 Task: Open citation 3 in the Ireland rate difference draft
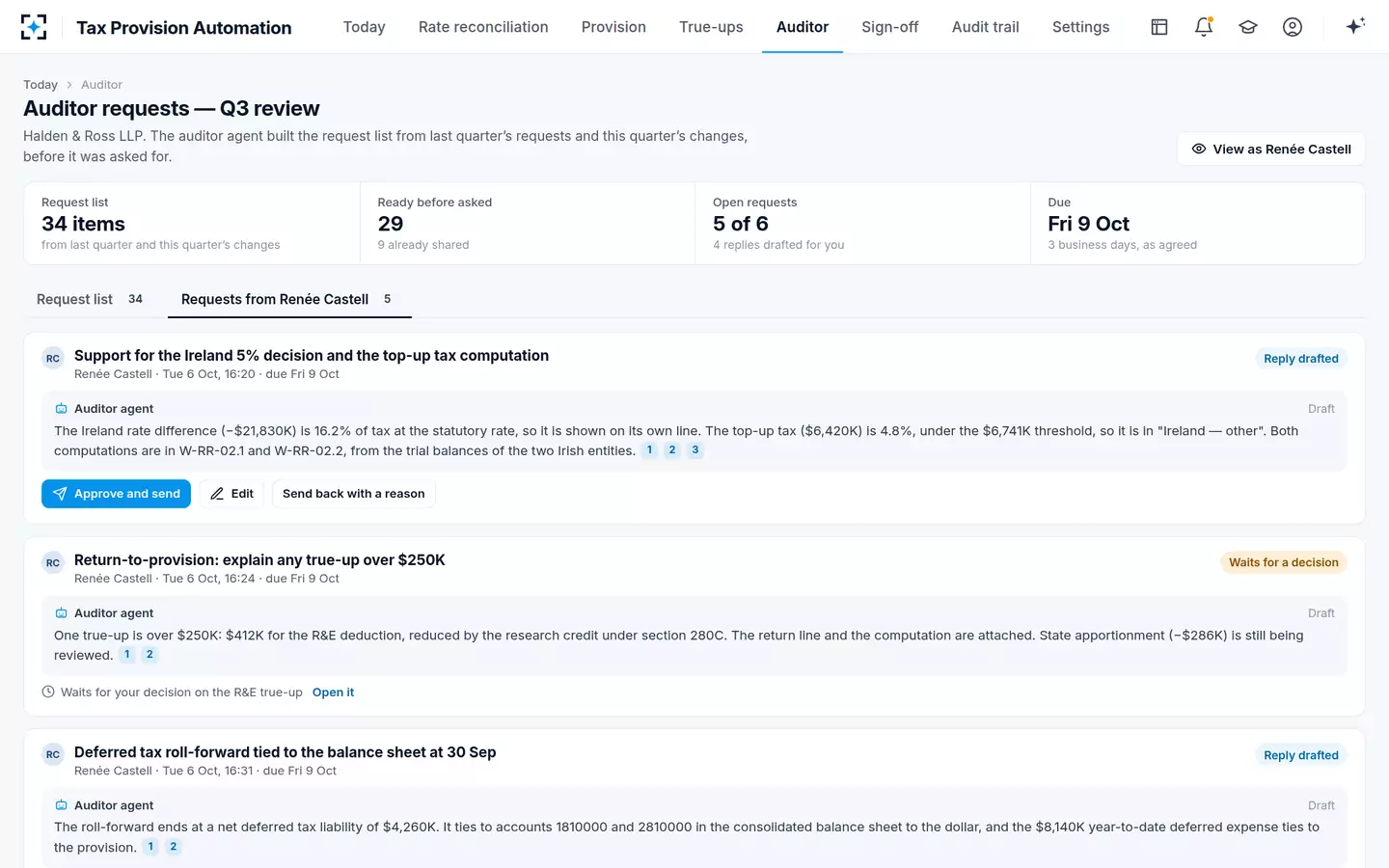point(695,450)
